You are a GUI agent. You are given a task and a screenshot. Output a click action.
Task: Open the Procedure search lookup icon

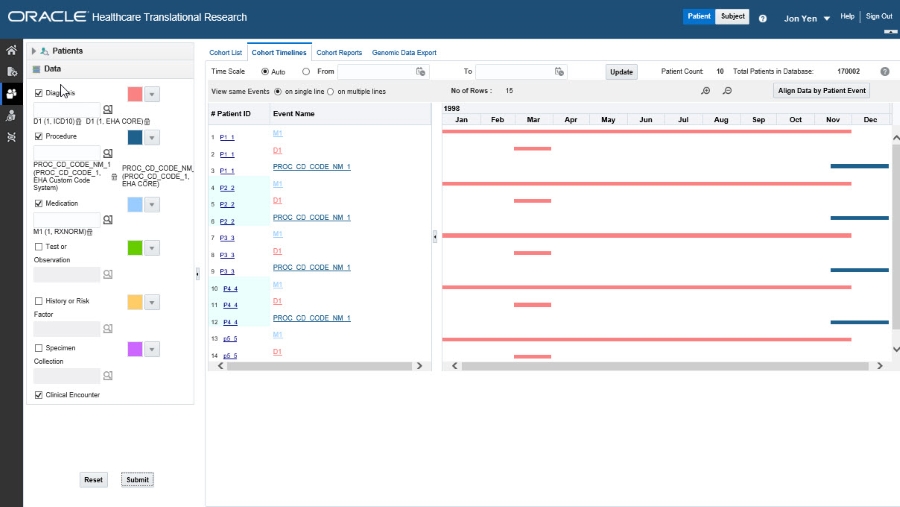tap(108, 153)
